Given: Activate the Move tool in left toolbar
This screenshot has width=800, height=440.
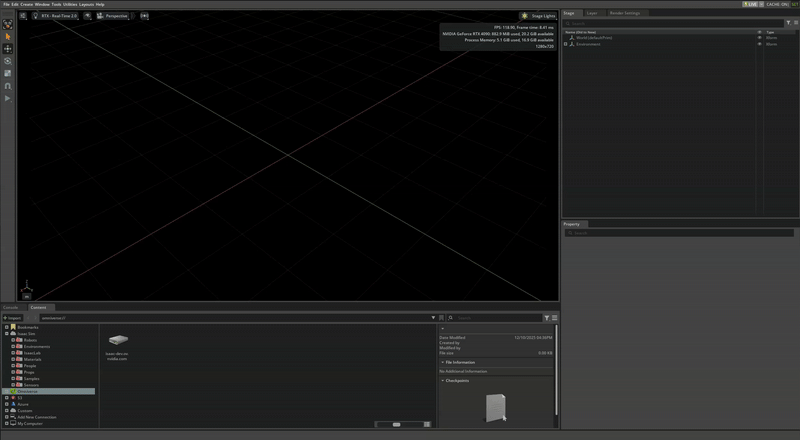Looking at the screenshot, I should click(x=8, y=49).
